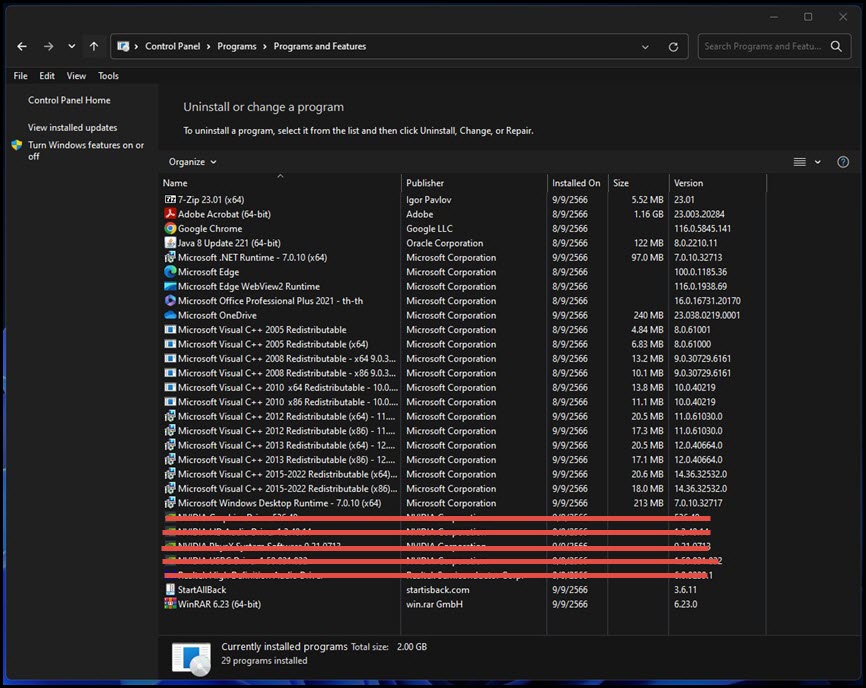Select Visual C++ 2012 Redistributable (x86) row
866x688 pixels.
point(463,431)
